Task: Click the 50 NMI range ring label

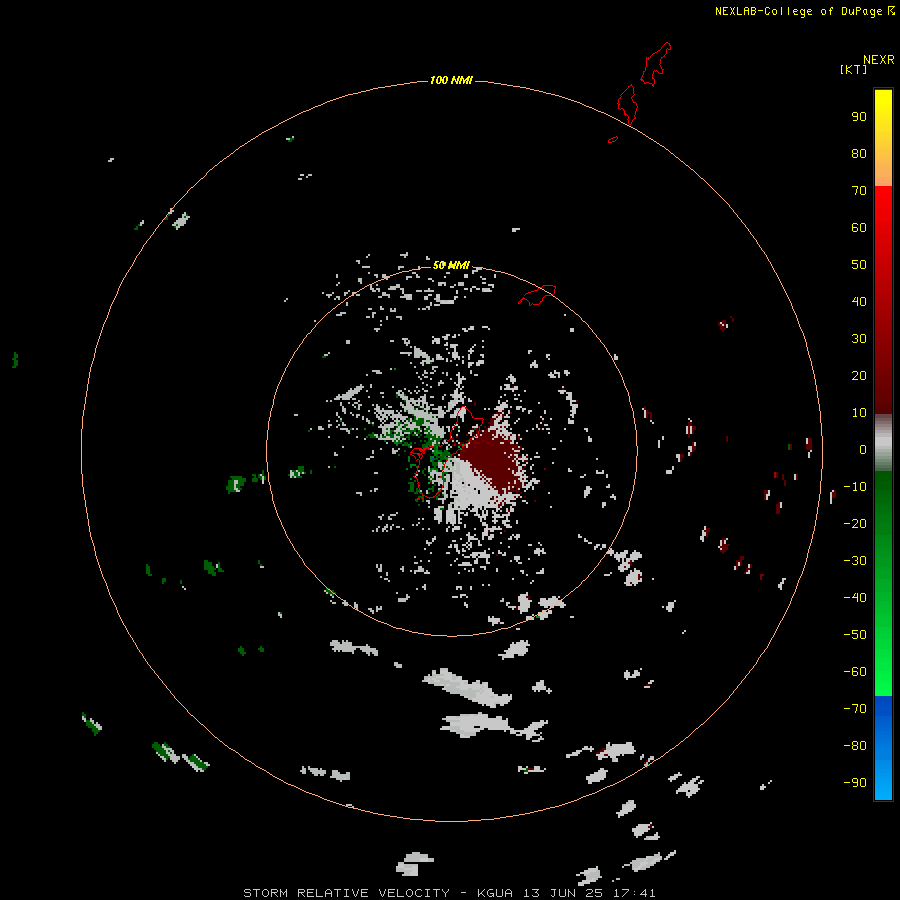Action: pos(451,265)
